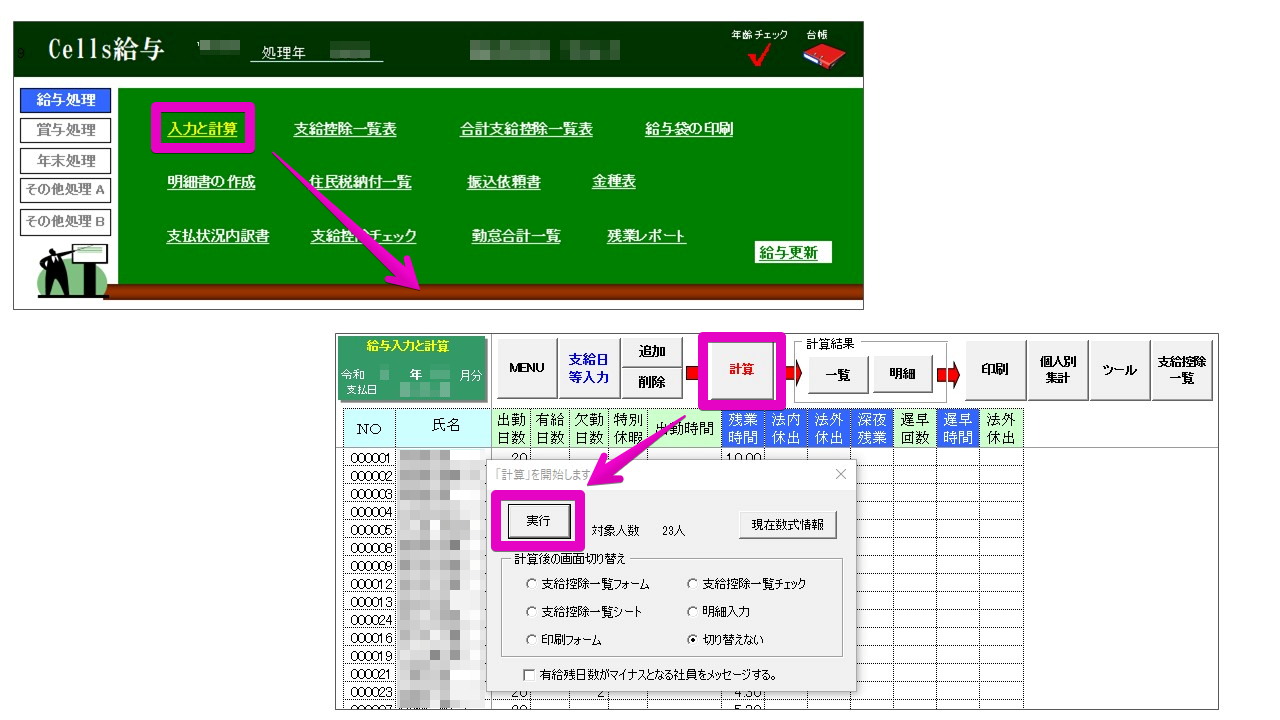Open the 入力と計算 link
Image resolution: width=1280 pixels, height=720 pixels.
203,129
